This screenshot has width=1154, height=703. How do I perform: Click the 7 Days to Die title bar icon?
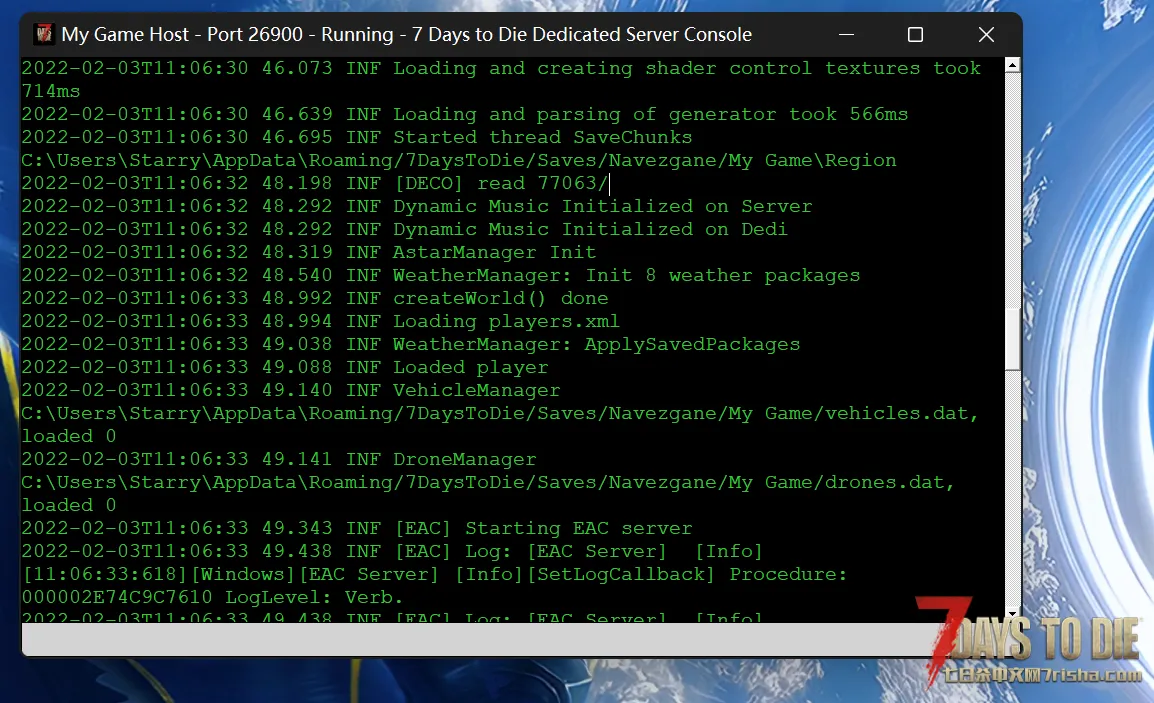pos(44,34)
